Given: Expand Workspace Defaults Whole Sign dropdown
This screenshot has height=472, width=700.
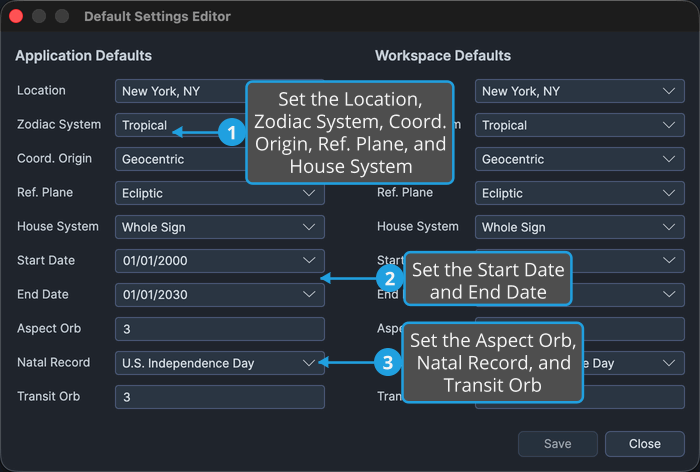Looking at the screenshot, I should (x=579, y=227).
